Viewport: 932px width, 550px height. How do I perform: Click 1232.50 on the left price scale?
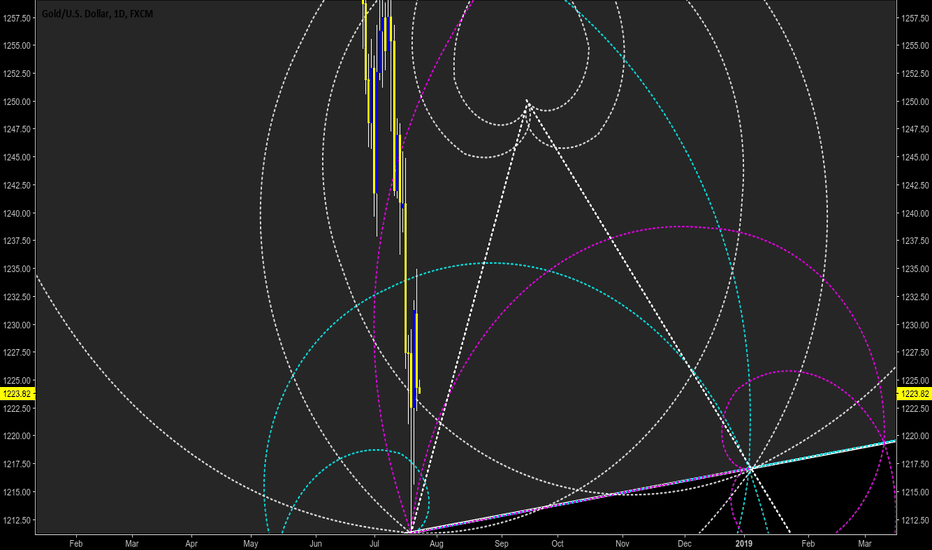17,297
